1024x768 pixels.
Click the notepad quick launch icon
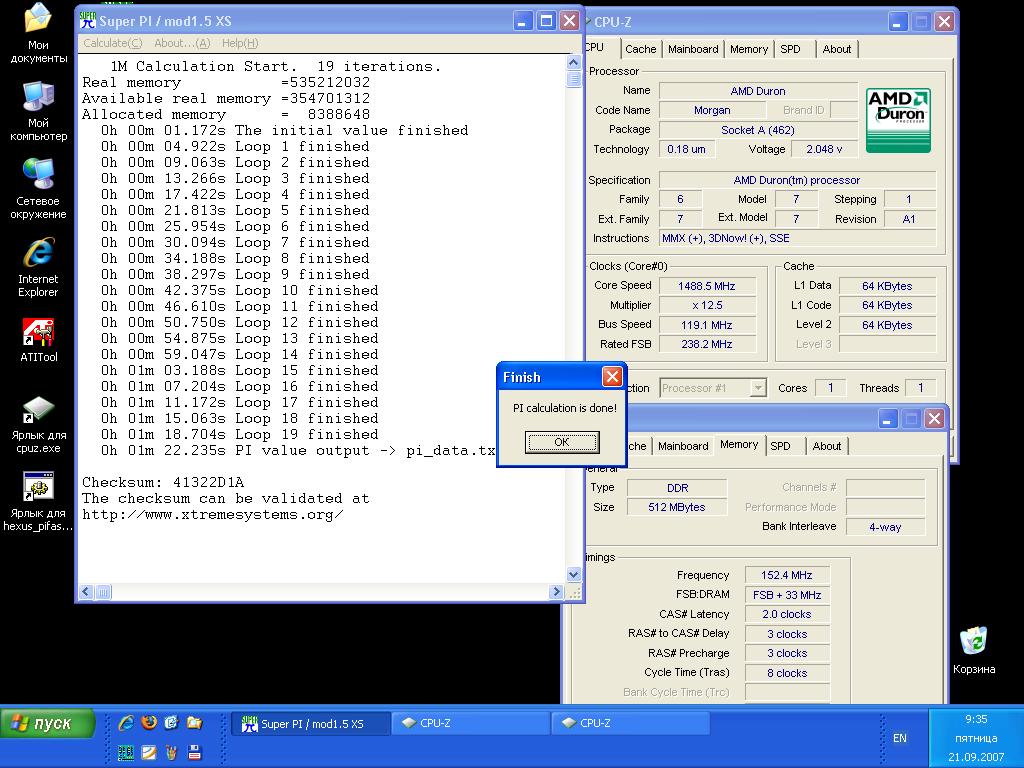click(150, 752)
